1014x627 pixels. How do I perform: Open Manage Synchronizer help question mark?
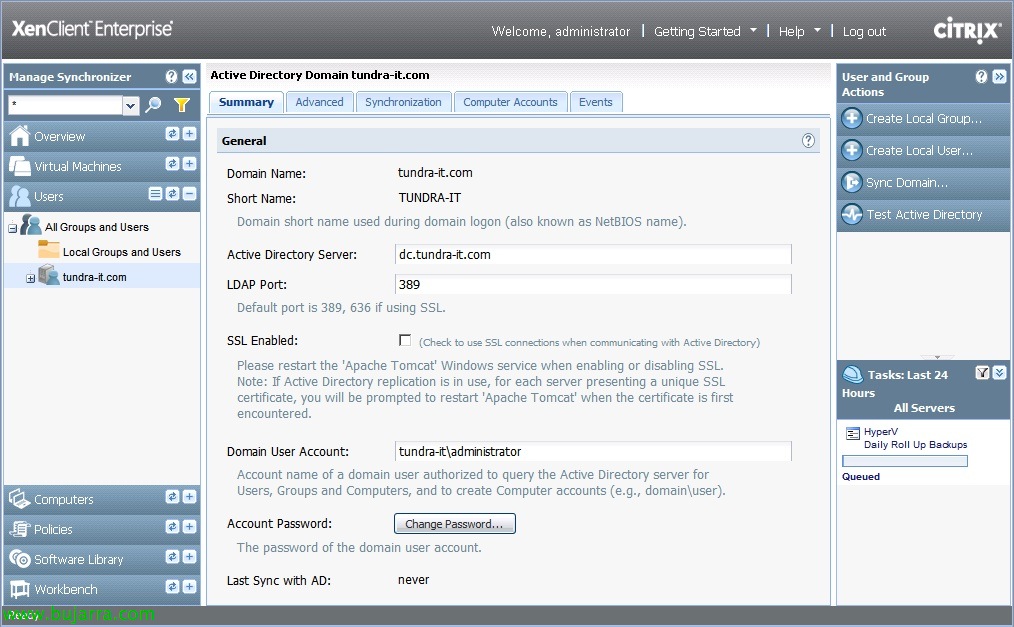click(x=171, y=77)
